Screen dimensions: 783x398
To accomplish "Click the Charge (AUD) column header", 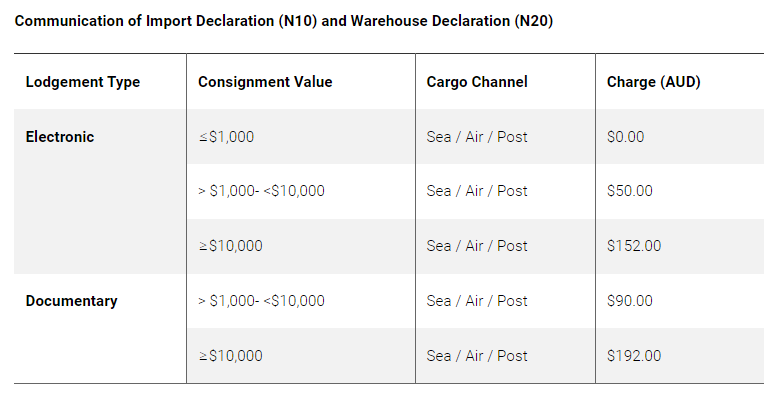I will point(654,82).
